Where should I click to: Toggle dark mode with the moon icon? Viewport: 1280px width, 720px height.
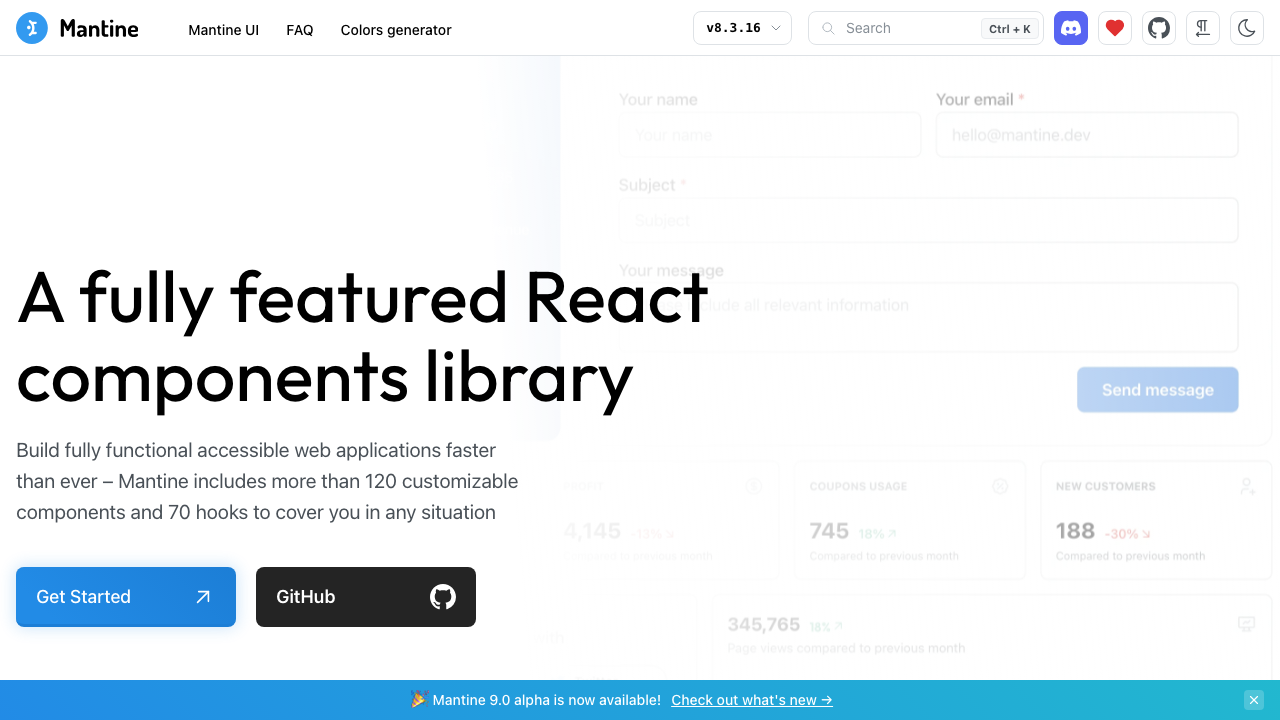coord(1246,28)
